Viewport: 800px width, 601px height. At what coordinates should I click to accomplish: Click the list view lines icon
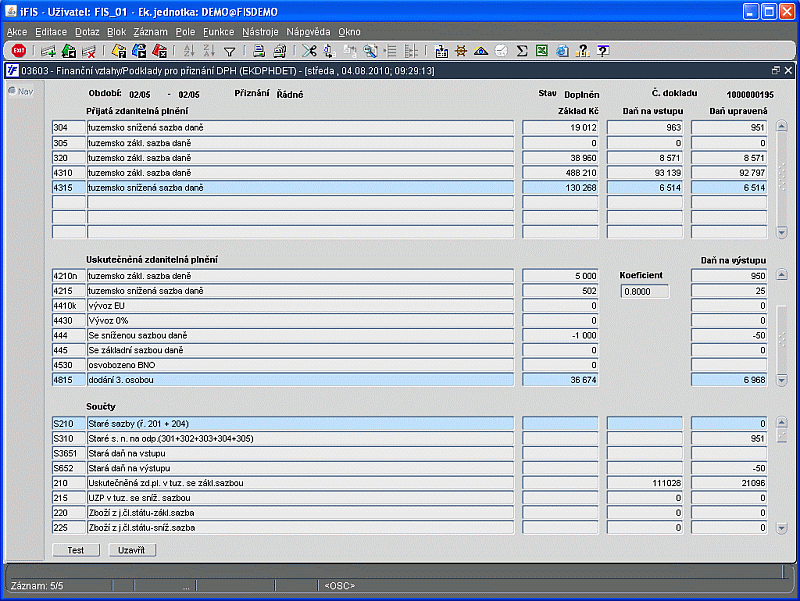[x=390, y=51]
